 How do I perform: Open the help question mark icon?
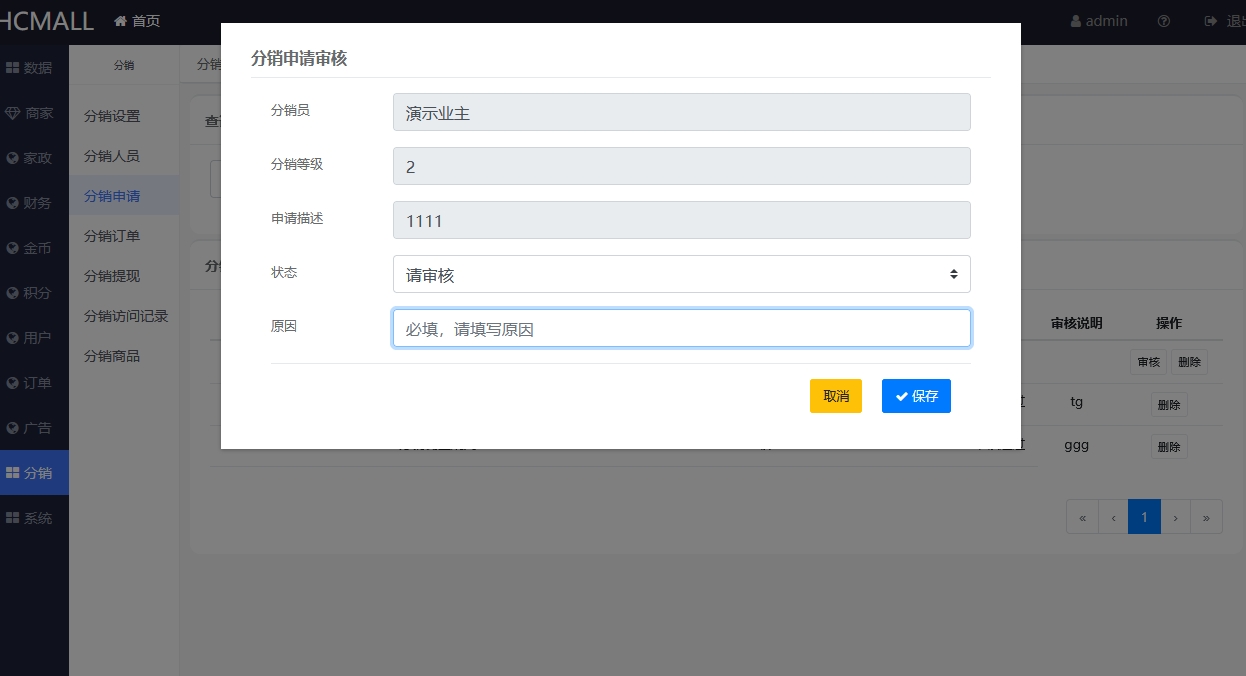pyautogui.click(x=1164, y=21)
